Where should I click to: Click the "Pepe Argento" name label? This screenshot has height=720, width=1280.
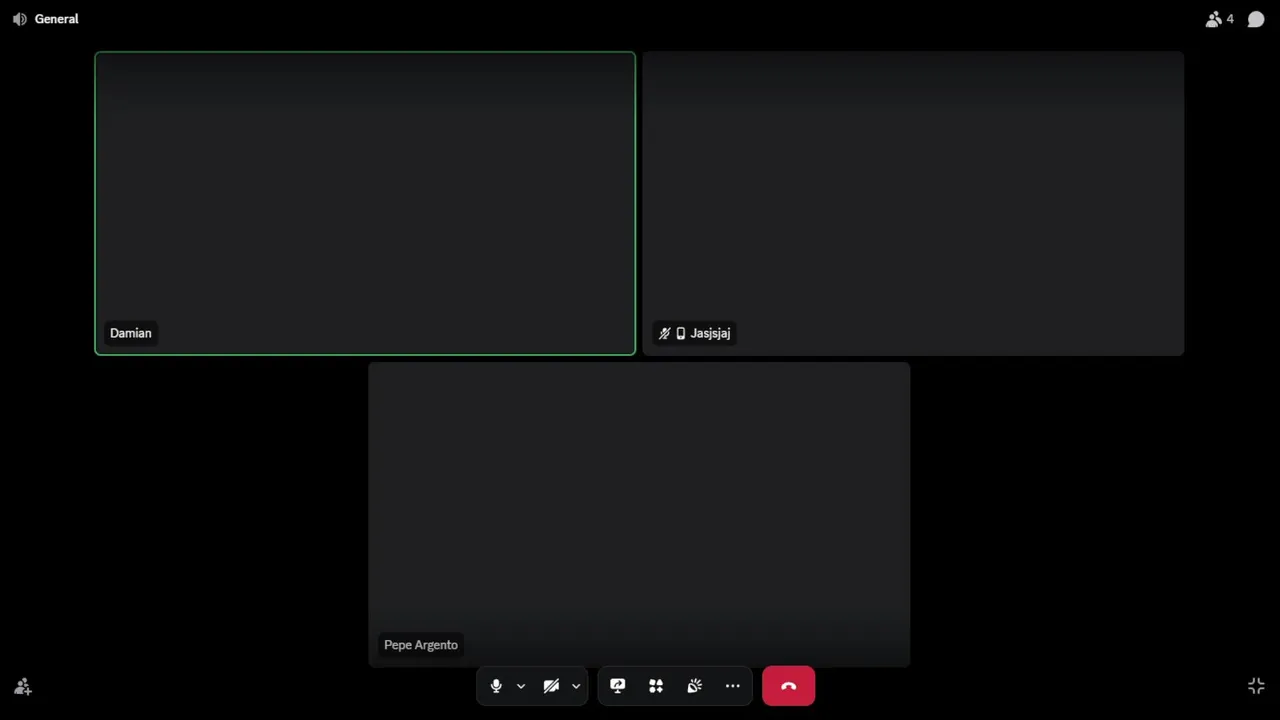click(x=421, y=645)
